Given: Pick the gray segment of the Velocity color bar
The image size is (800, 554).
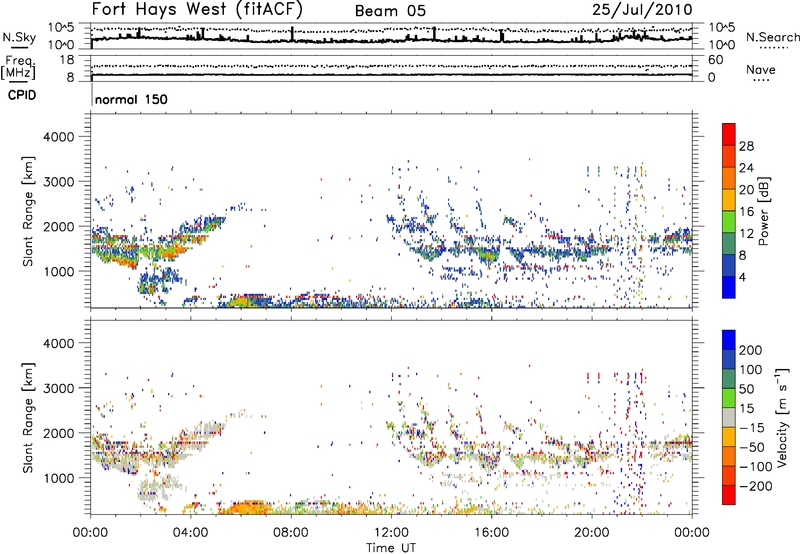Looking at the screenshot, I should (729, 417).
